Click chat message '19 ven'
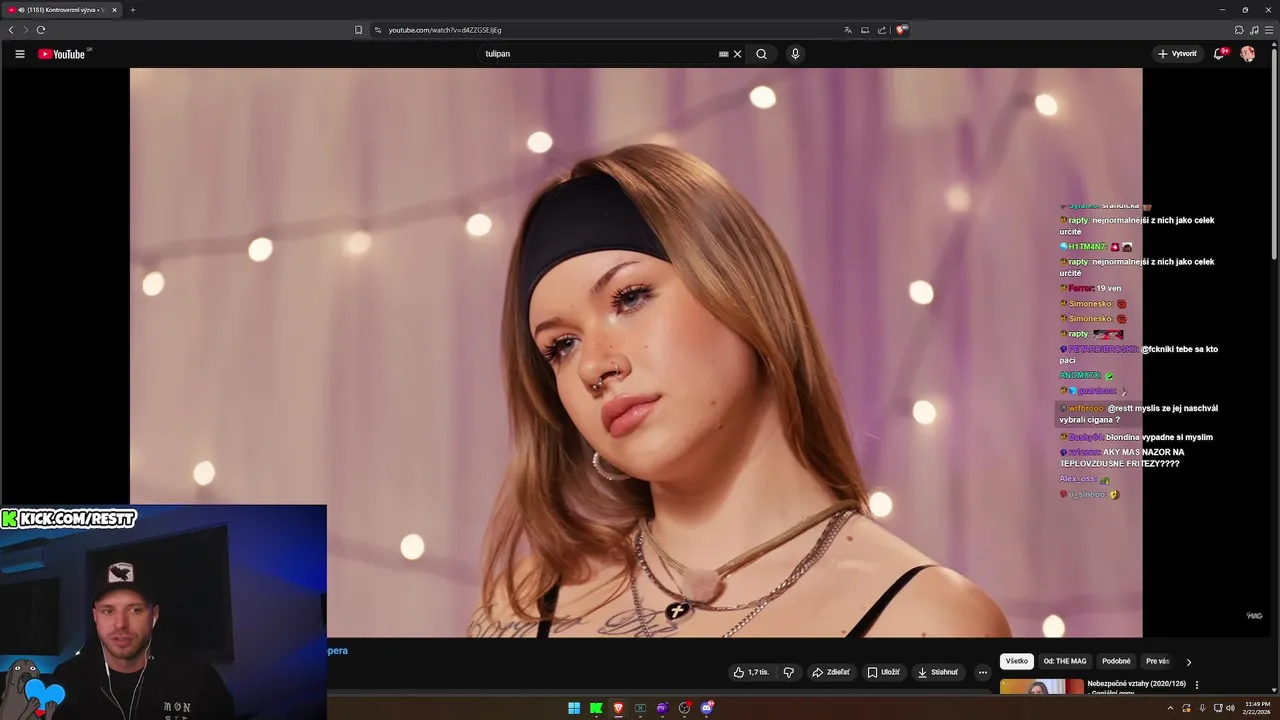Screen dimensions: 1280x720 coord(1090,288)
